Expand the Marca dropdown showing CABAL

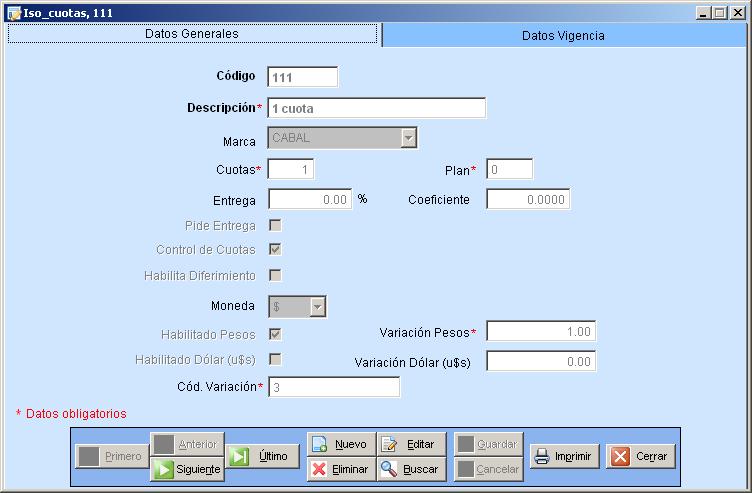[408, 138]
